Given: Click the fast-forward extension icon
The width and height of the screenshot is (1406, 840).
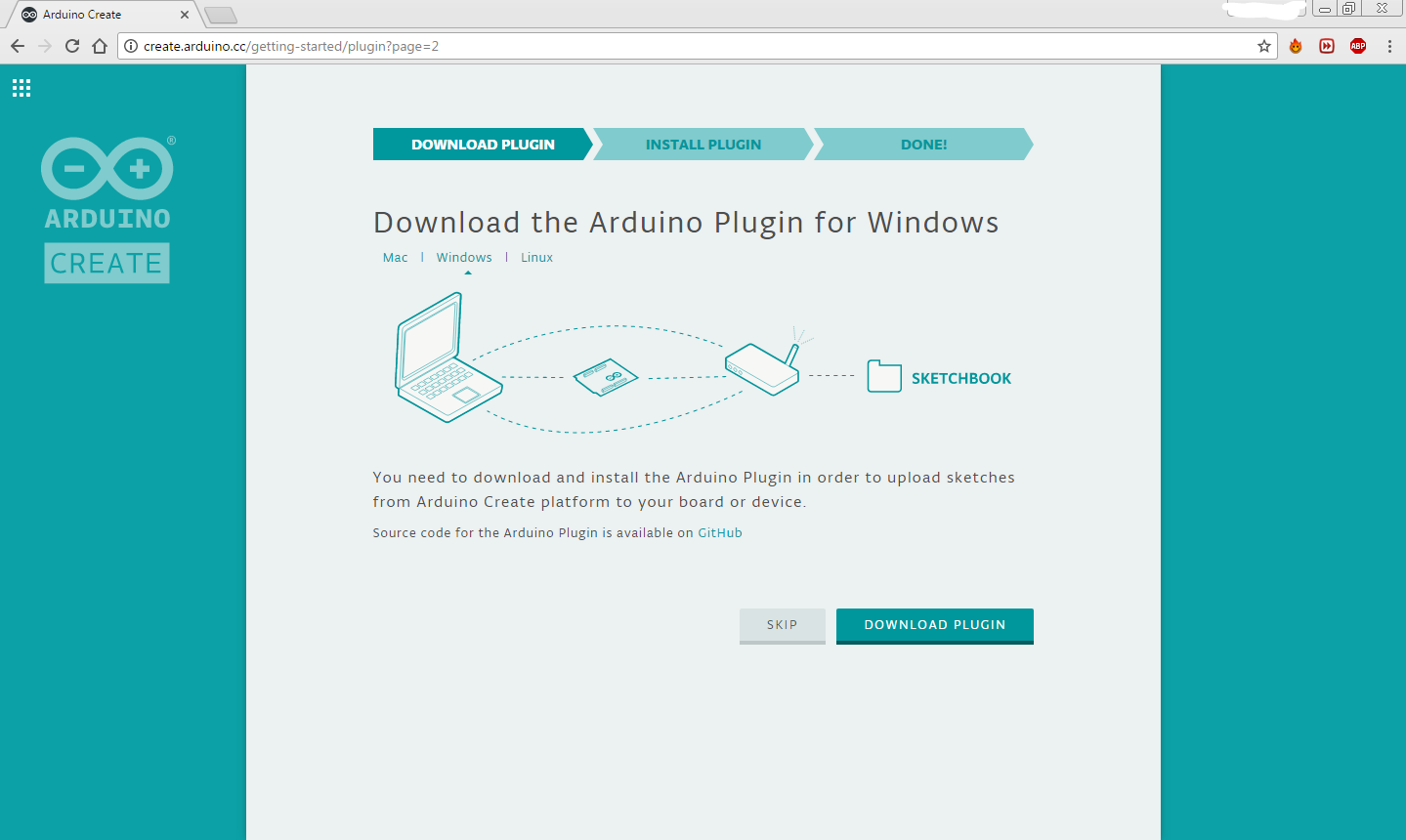Looking at the screenshot, I should coord(1326,46).
